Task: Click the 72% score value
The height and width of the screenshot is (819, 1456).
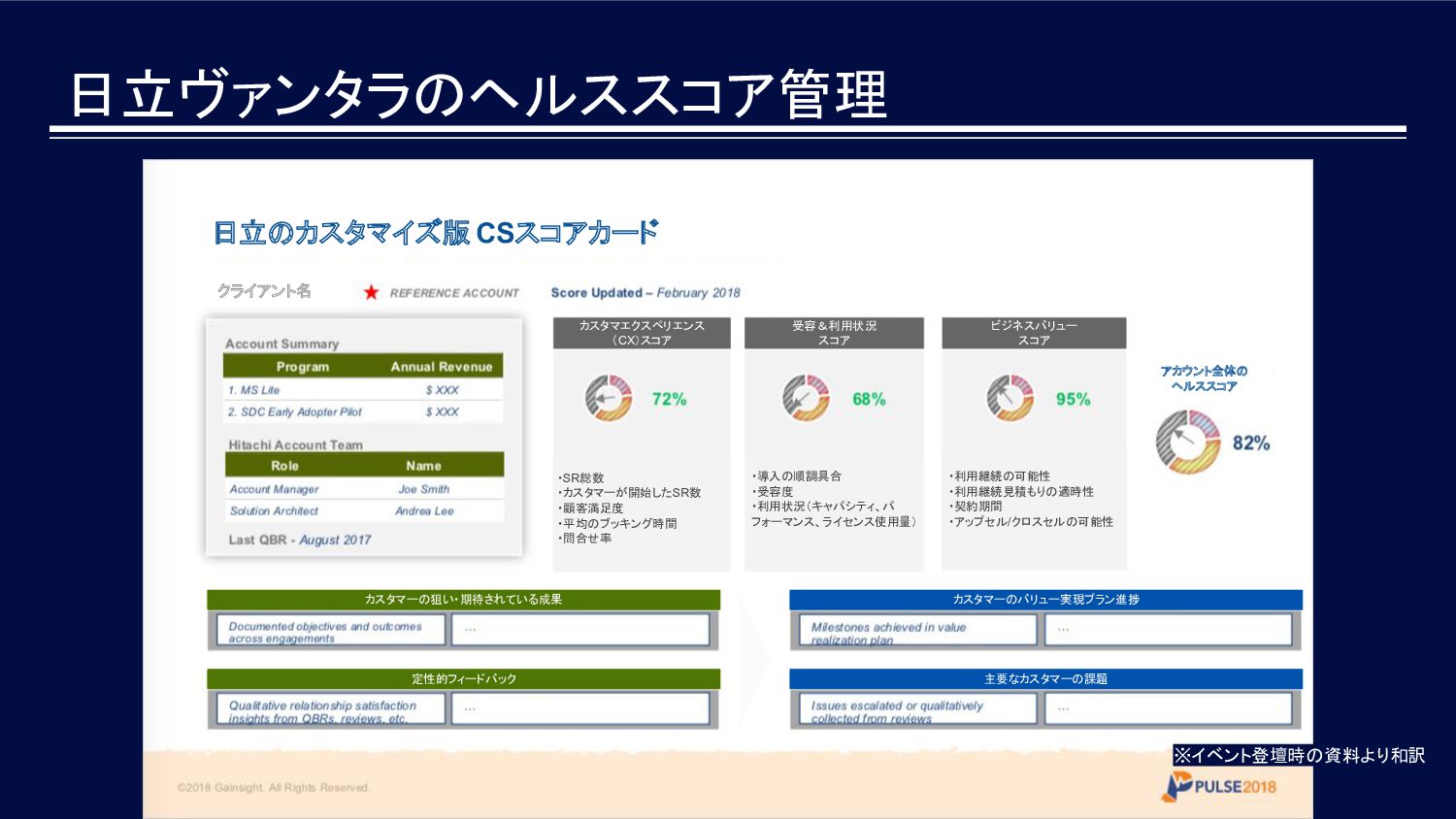Action: [669, 399]
